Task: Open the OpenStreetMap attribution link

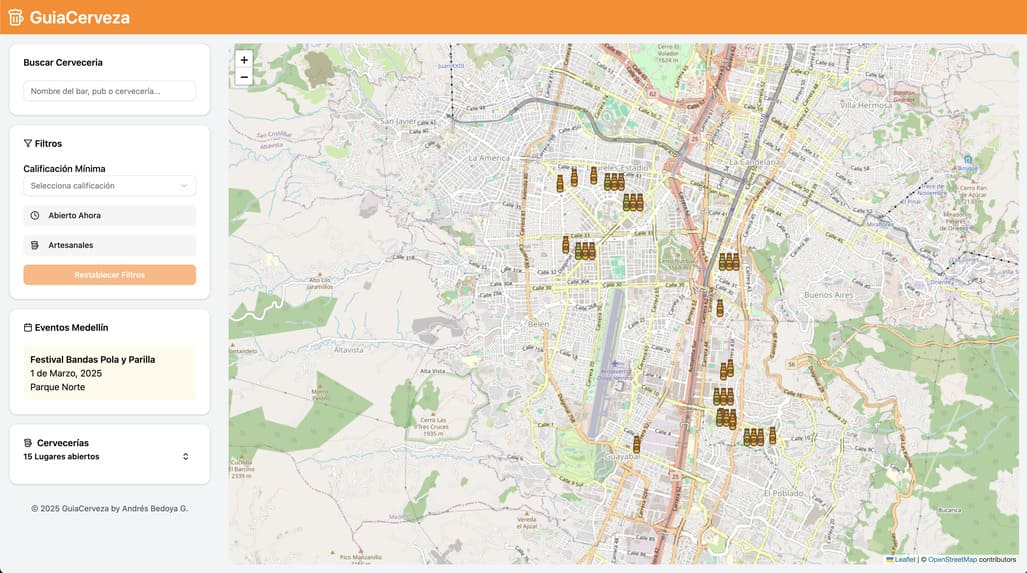Action: (951, 560)
